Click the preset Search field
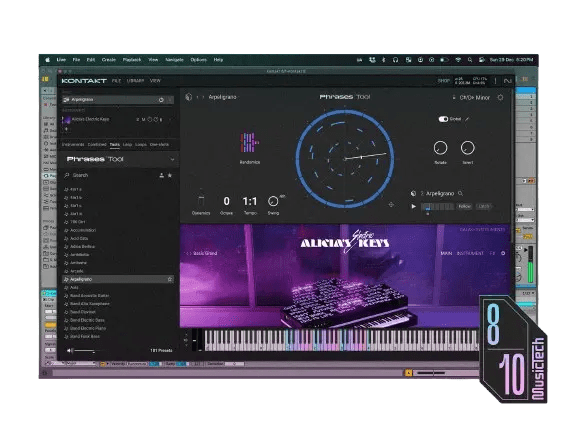Screen dimensions: 577x433 coord(110,175)
